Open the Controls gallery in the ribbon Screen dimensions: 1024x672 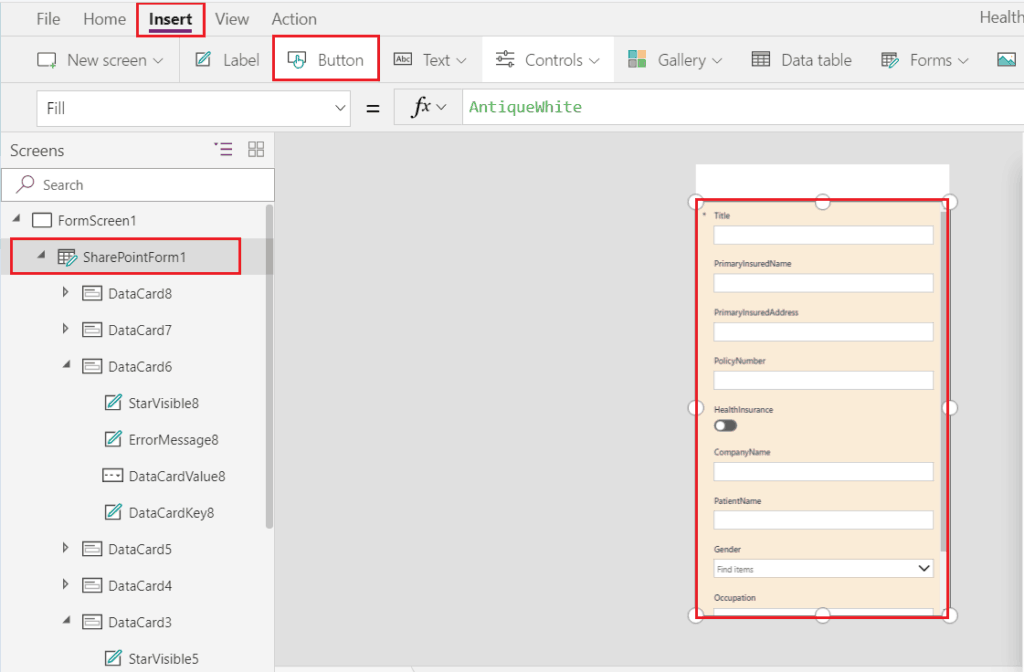pos(547,59)
